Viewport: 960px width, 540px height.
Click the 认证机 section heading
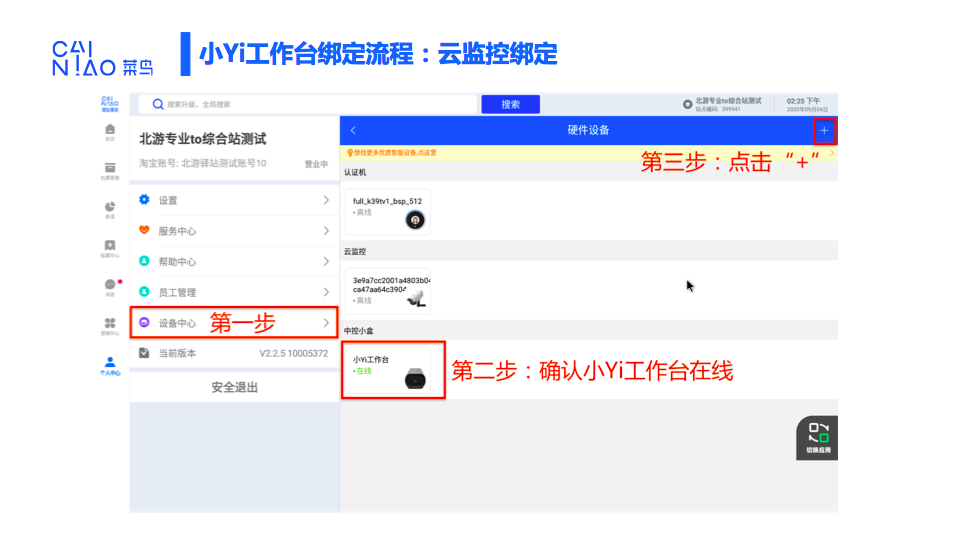[355, 173]
